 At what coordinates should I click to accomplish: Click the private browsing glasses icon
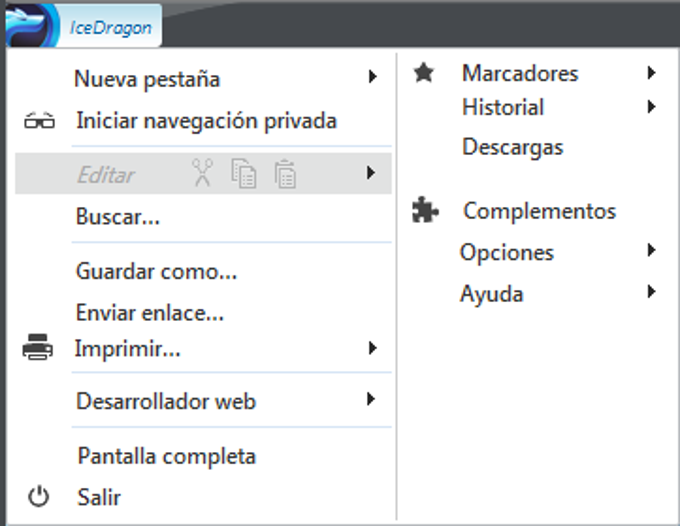39,122
